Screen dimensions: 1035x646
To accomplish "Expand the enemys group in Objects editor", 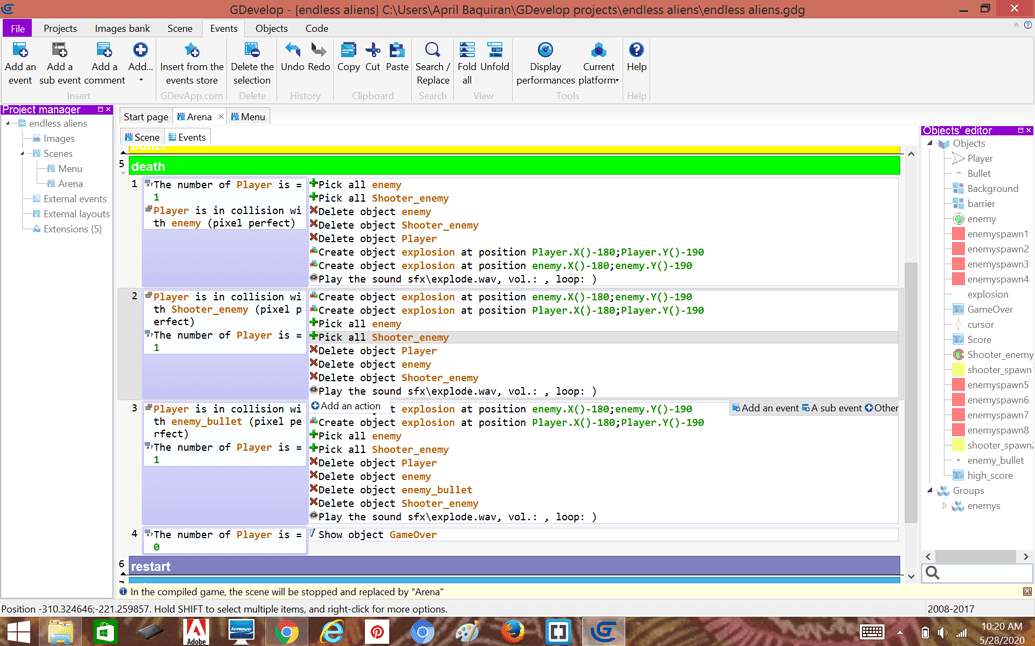I will [x=945, y=506].
